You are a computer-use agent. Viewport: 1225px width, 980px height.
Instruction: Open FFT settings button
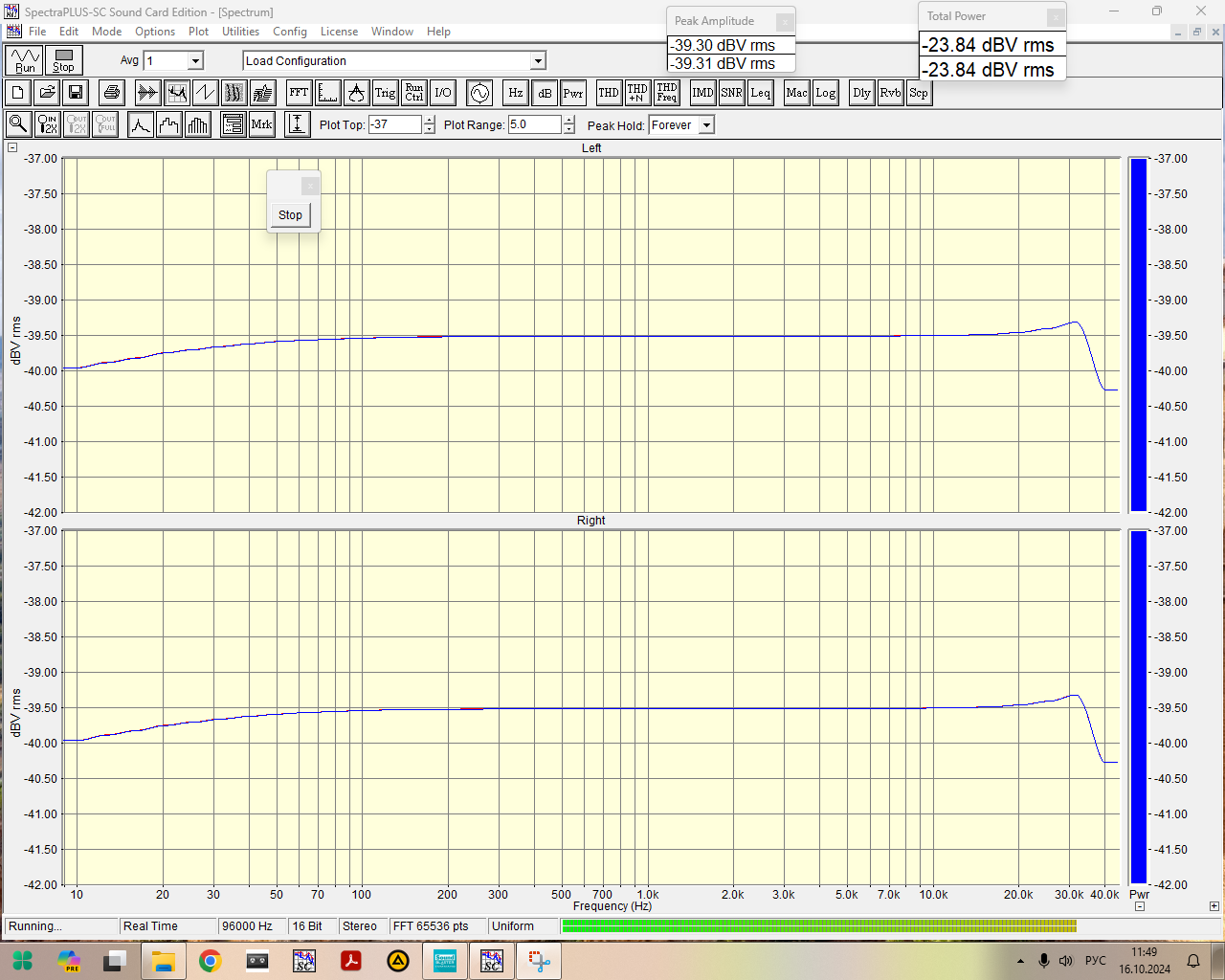tap(299, 93)
